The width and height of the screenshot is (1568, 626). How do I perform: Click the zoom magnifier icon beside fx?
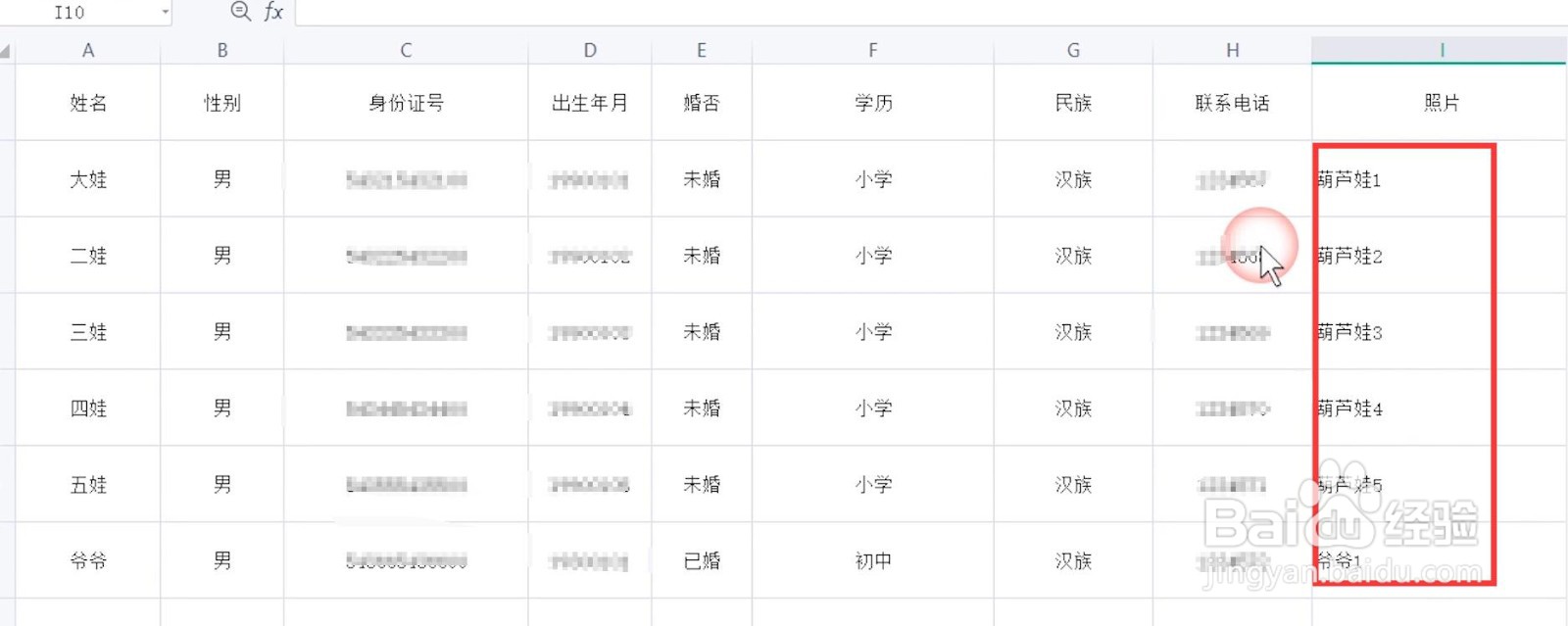(x=240, y=12)
